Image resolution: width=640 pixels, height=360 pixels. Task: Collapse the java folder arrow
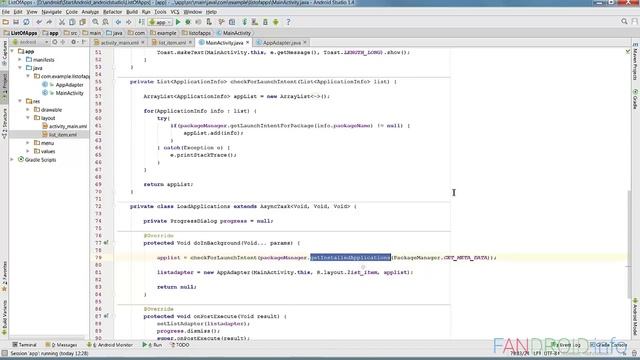click(x=20, y=68)
